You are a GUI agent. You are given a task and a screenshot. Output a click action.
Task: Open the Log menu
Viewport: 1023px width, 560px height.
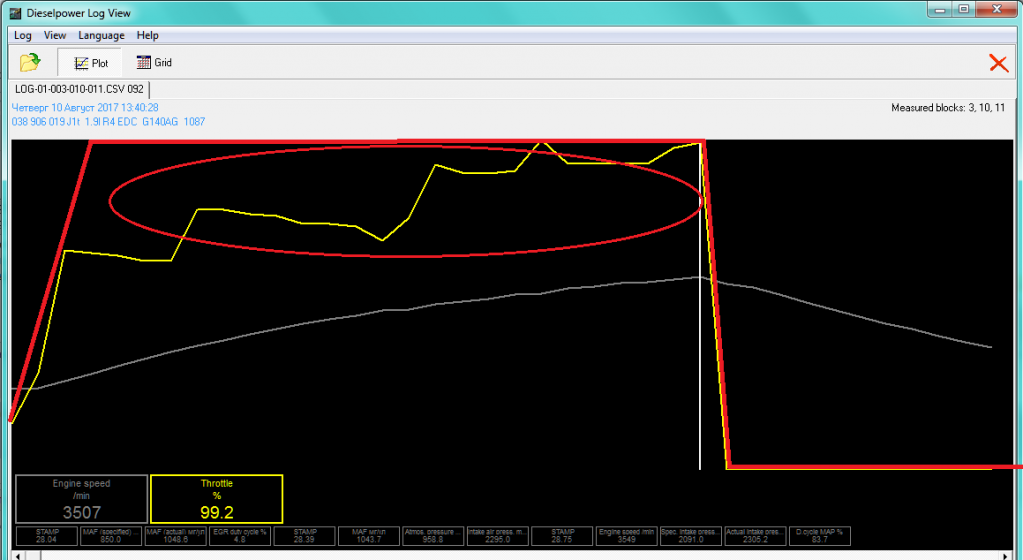23,35
